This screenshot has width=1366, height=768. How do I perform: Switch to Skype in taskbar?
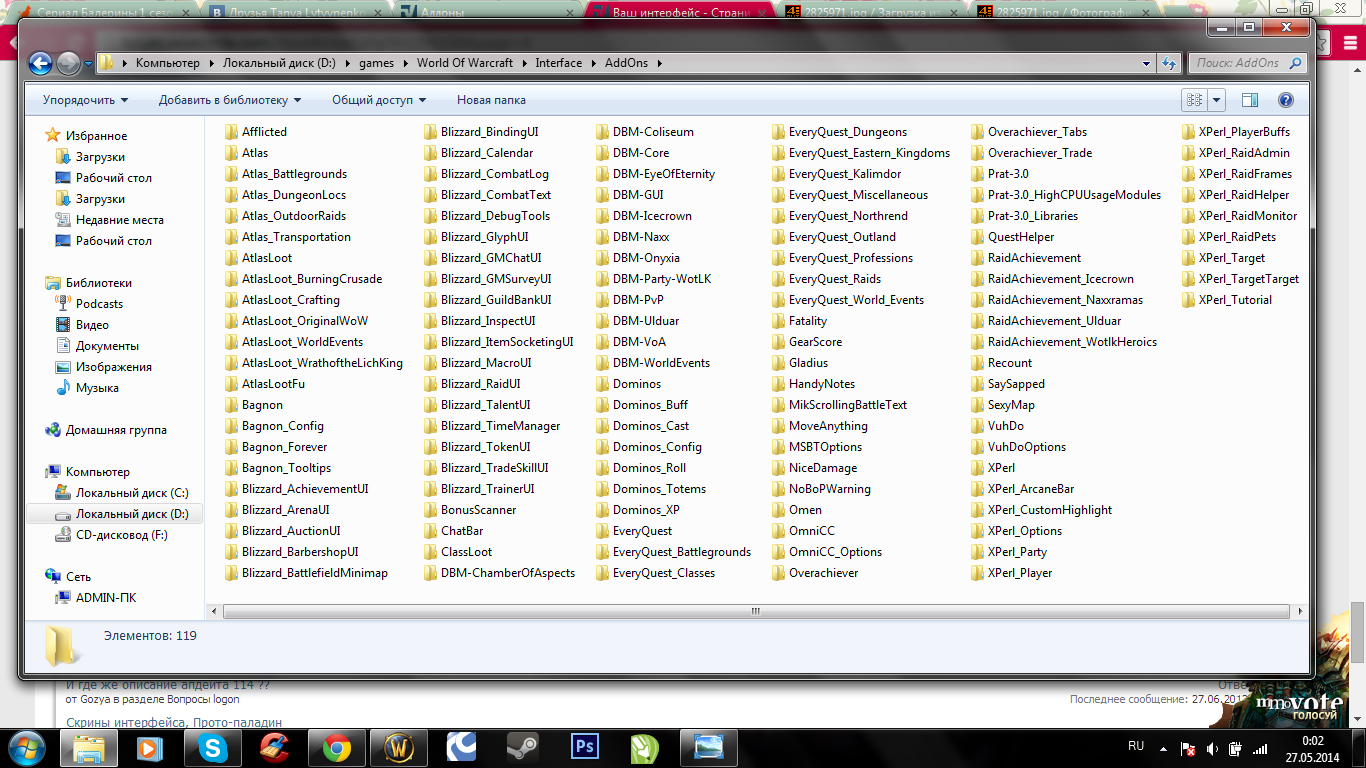[212, 748]
